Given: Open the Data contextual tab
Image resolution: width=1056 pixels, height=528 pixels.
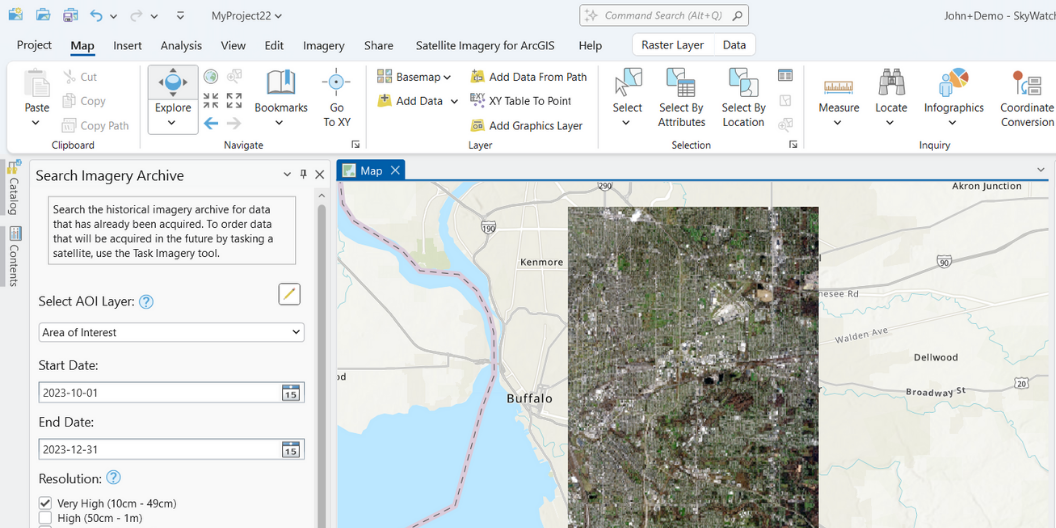Looking at the screenshot, I should (x=734, y=45).
